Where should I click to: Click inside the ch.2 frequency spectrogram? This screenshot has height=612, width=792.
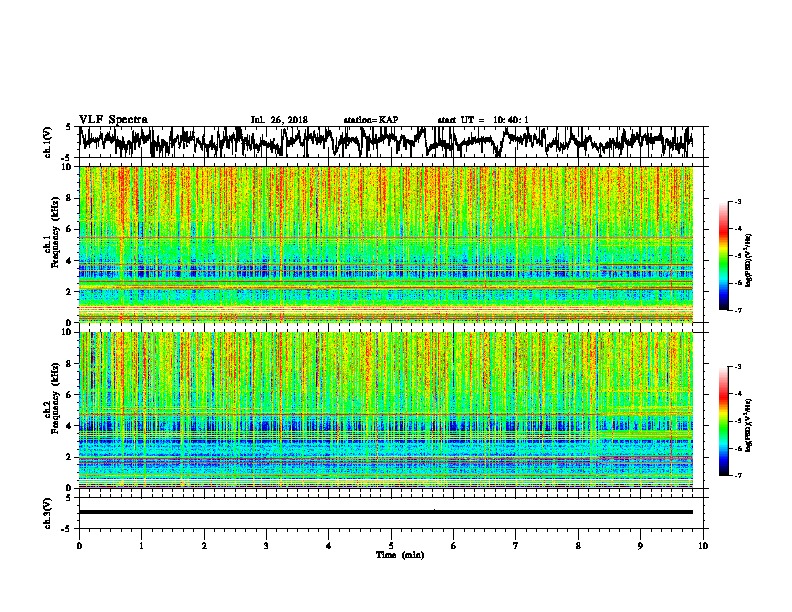point(386,410)
